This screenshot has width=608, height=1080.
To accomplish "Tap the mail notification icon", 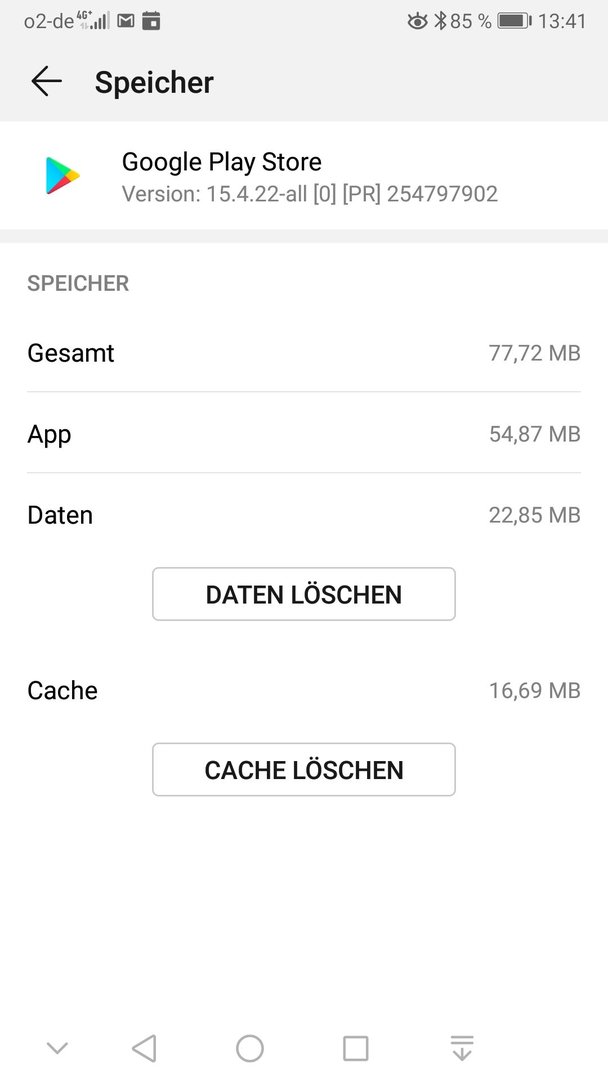I will pyautogui.click(x=125, y=21).
